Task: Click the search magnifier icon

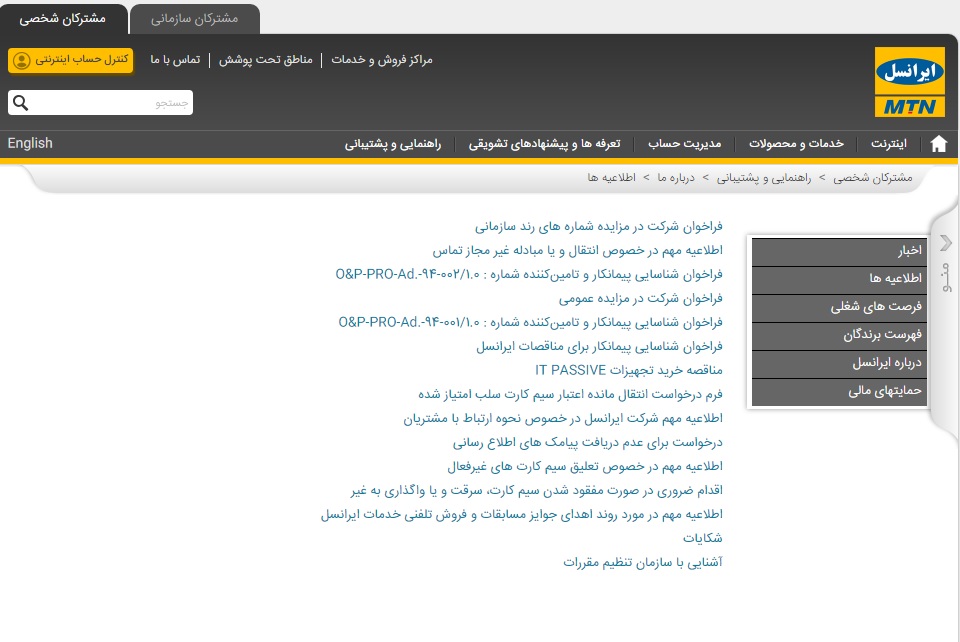Action: point(21,103)
